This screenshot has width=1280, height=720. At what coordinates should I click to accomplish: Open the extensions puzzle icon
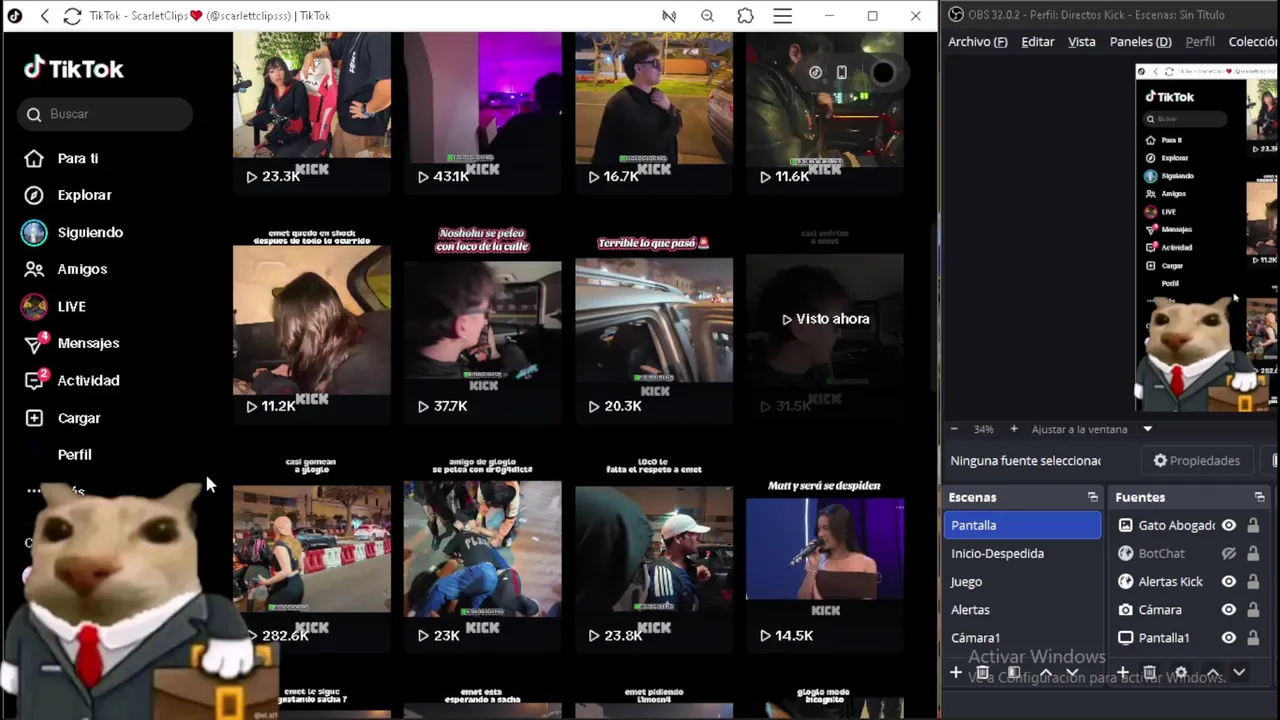745,16
